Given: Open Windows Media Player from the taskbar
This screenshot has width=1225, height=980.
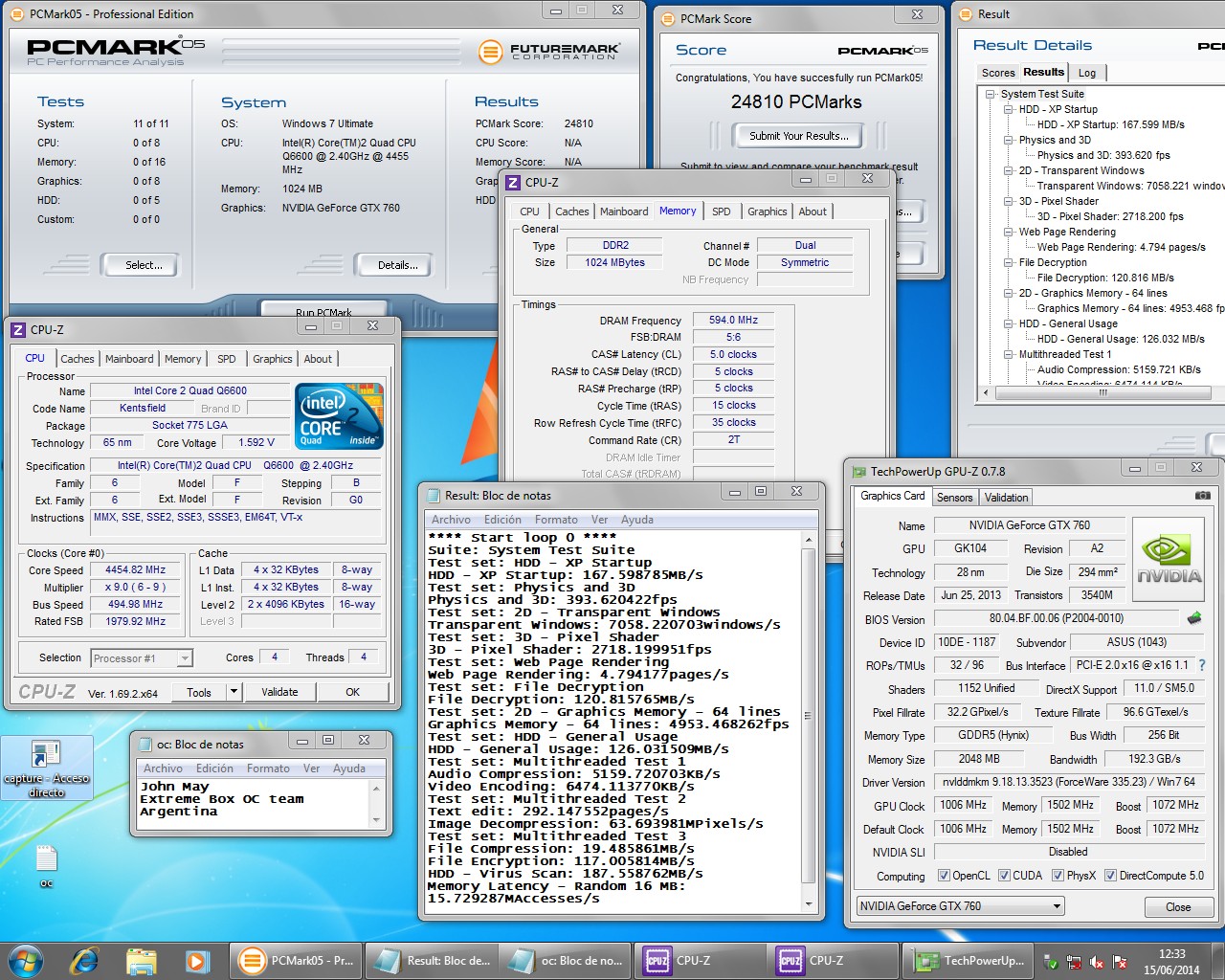Looking at the screenshot, I should point(197,960).
